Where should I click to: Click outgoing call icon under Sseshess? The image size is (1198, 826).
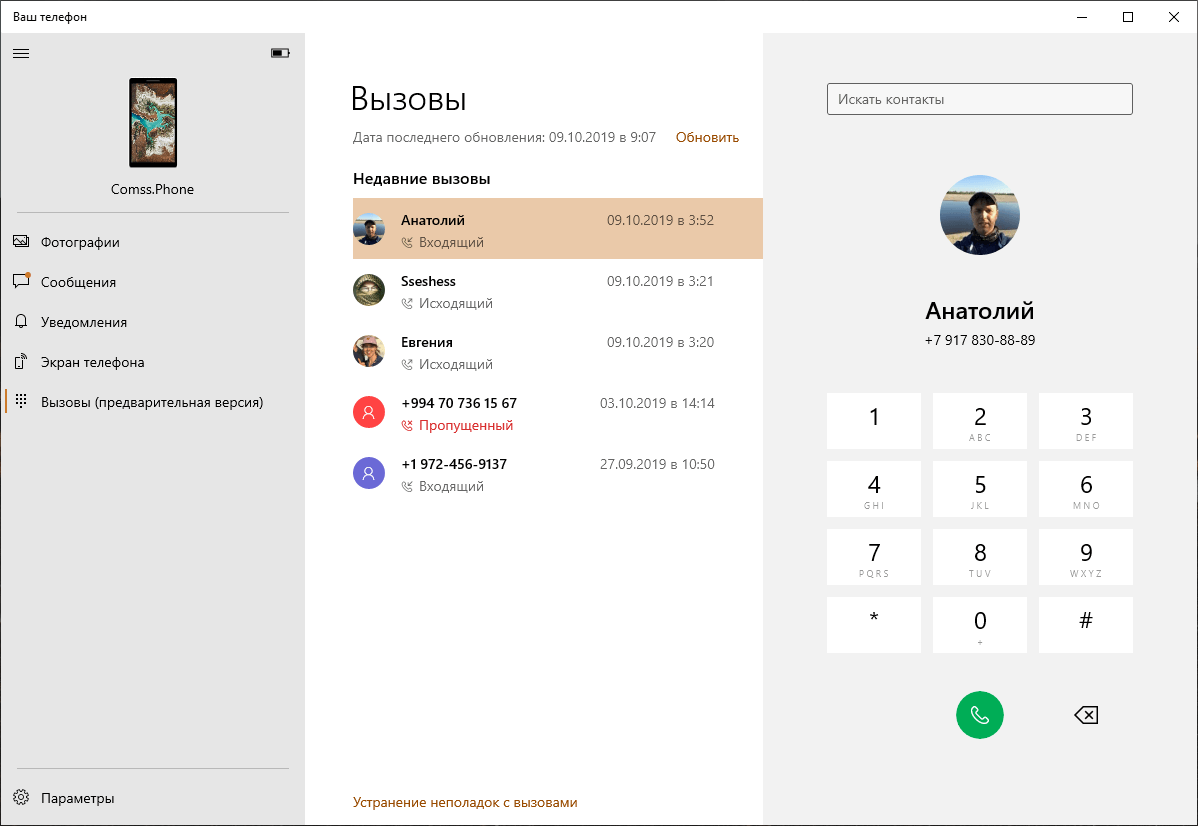pyautogui.click(x=407, y=303)
